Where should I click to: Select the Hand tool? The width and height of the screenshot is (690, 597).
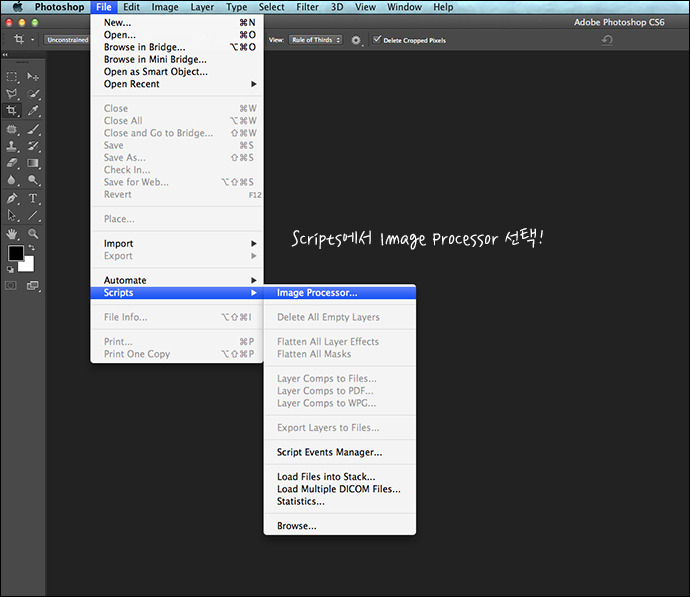(12, 234)
